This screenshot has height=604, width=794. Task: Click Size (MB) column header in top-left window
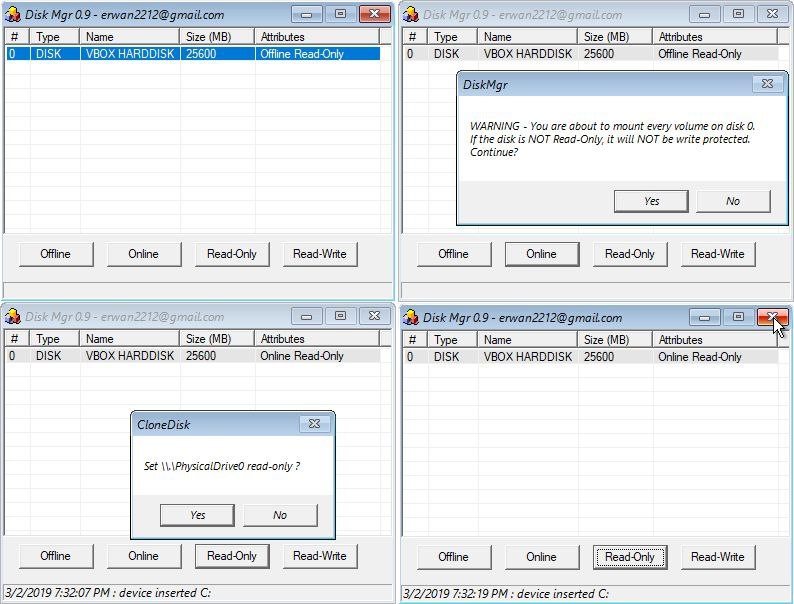point(217,37)
